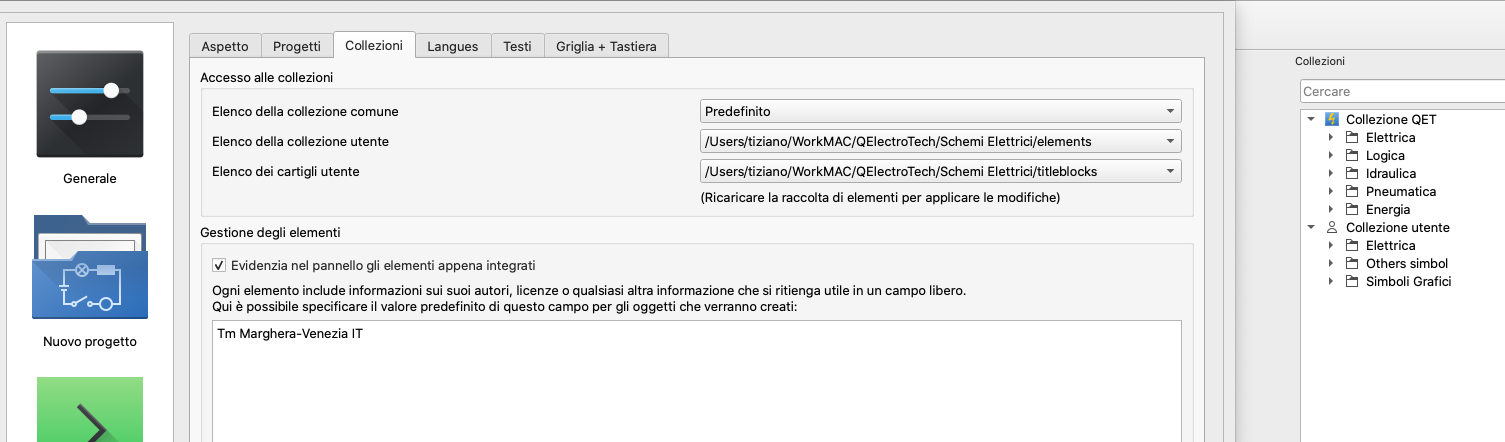Viewport: 1505px width, 442px height.
Task: Toggle Evidenzia nel pannello gli elementi checkbox
Action: click(x=219, y=266)
